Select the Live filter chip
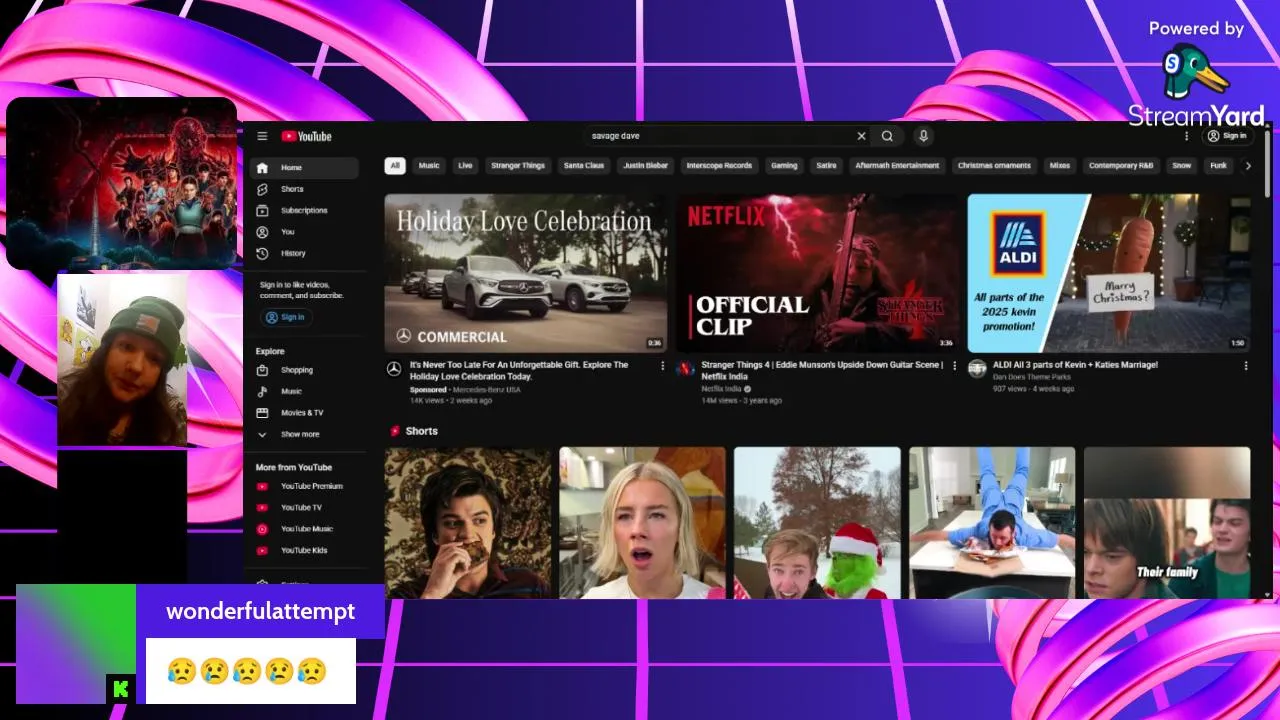The height and width of the screenshot is (720, 1280). click(x=465, y=166)
